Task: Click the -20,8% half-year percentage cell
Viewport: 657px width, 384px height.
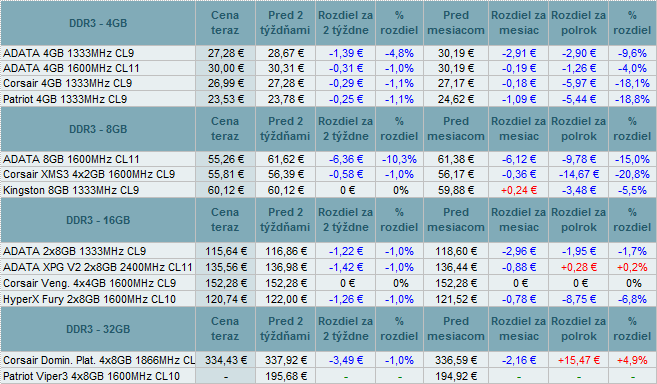Action: coord(632,174)
